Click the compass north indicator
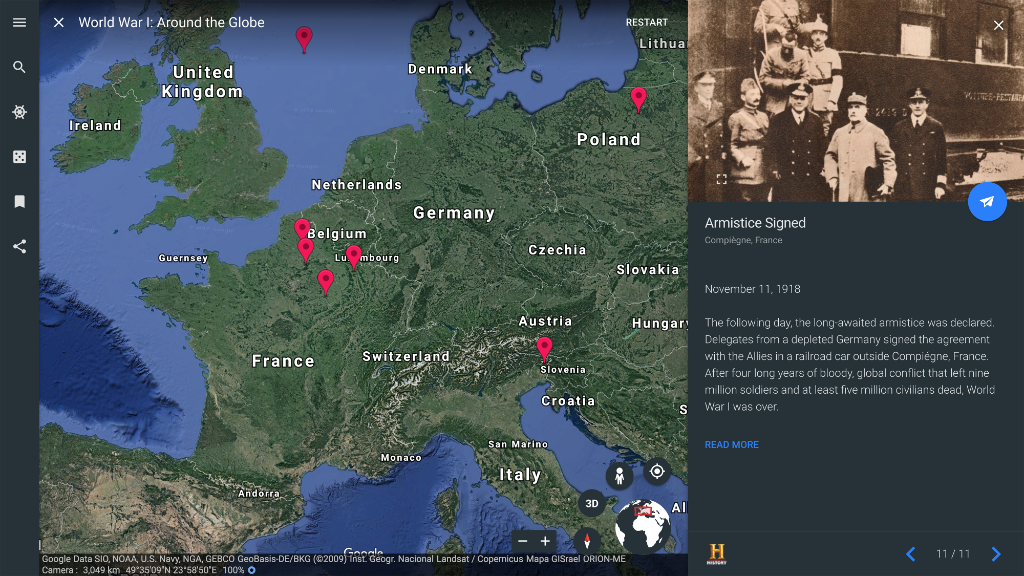This screenshot has height=576, width=1024. click(587, 541)
